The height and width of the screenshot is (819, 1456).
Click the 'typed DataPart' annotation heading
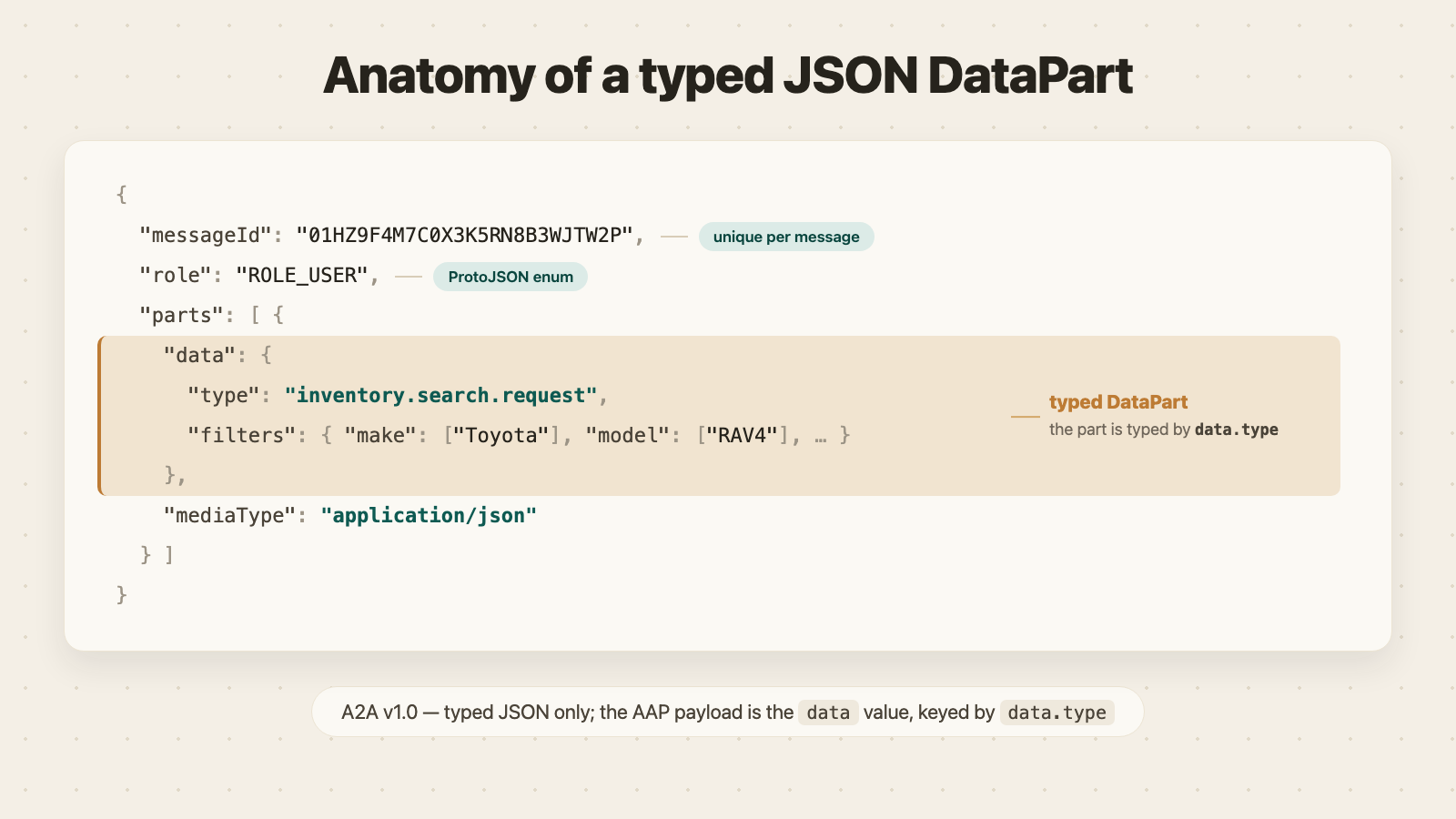tap(1118, 402)
